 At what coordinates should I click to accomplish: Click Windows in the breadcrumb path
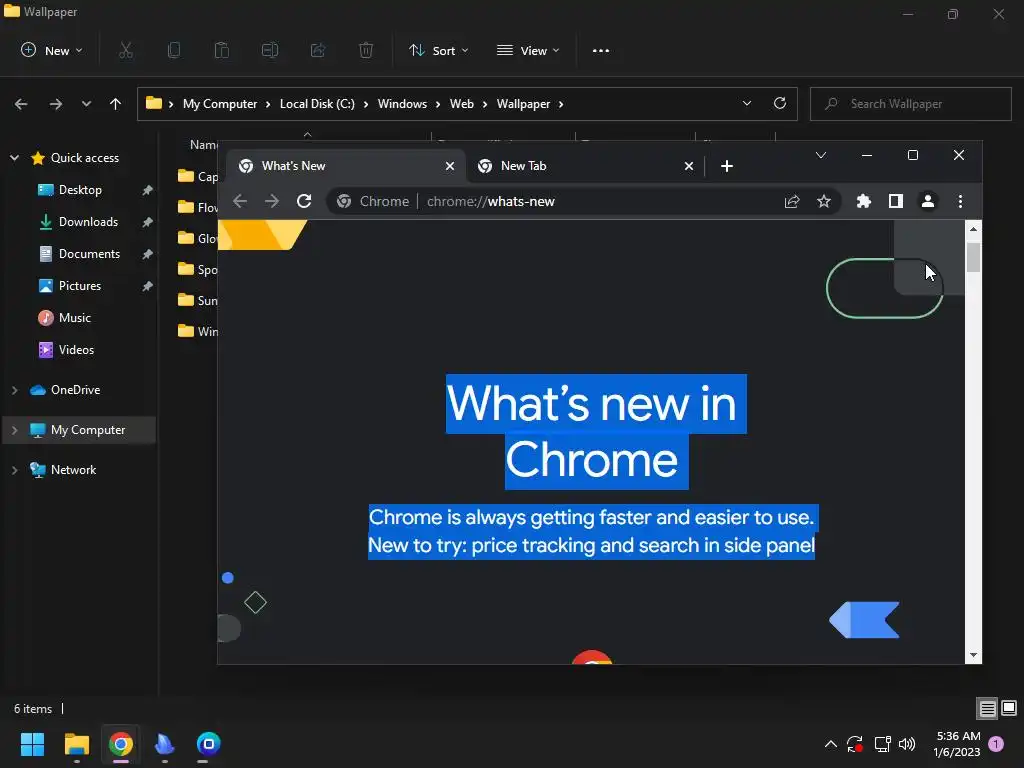(x=402, y=104)
